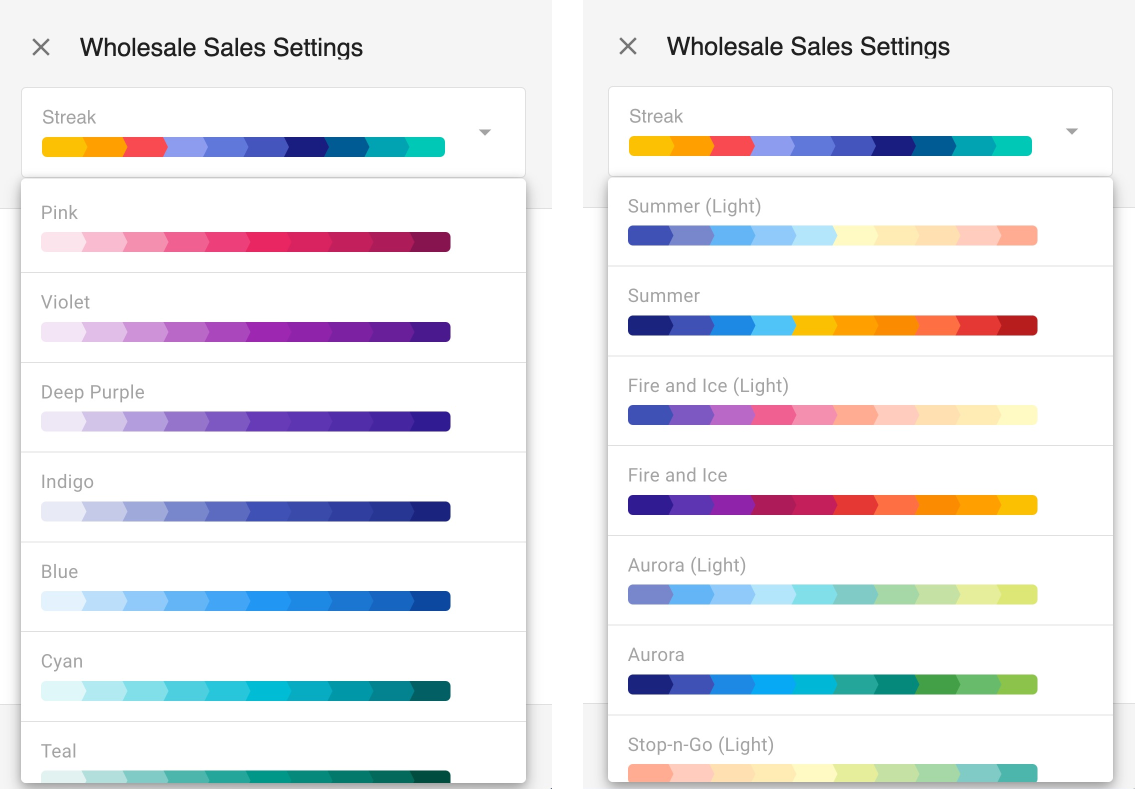Screen dimensions: 1135x789
Task: Click the left Streak color strip
Action: 243,147
